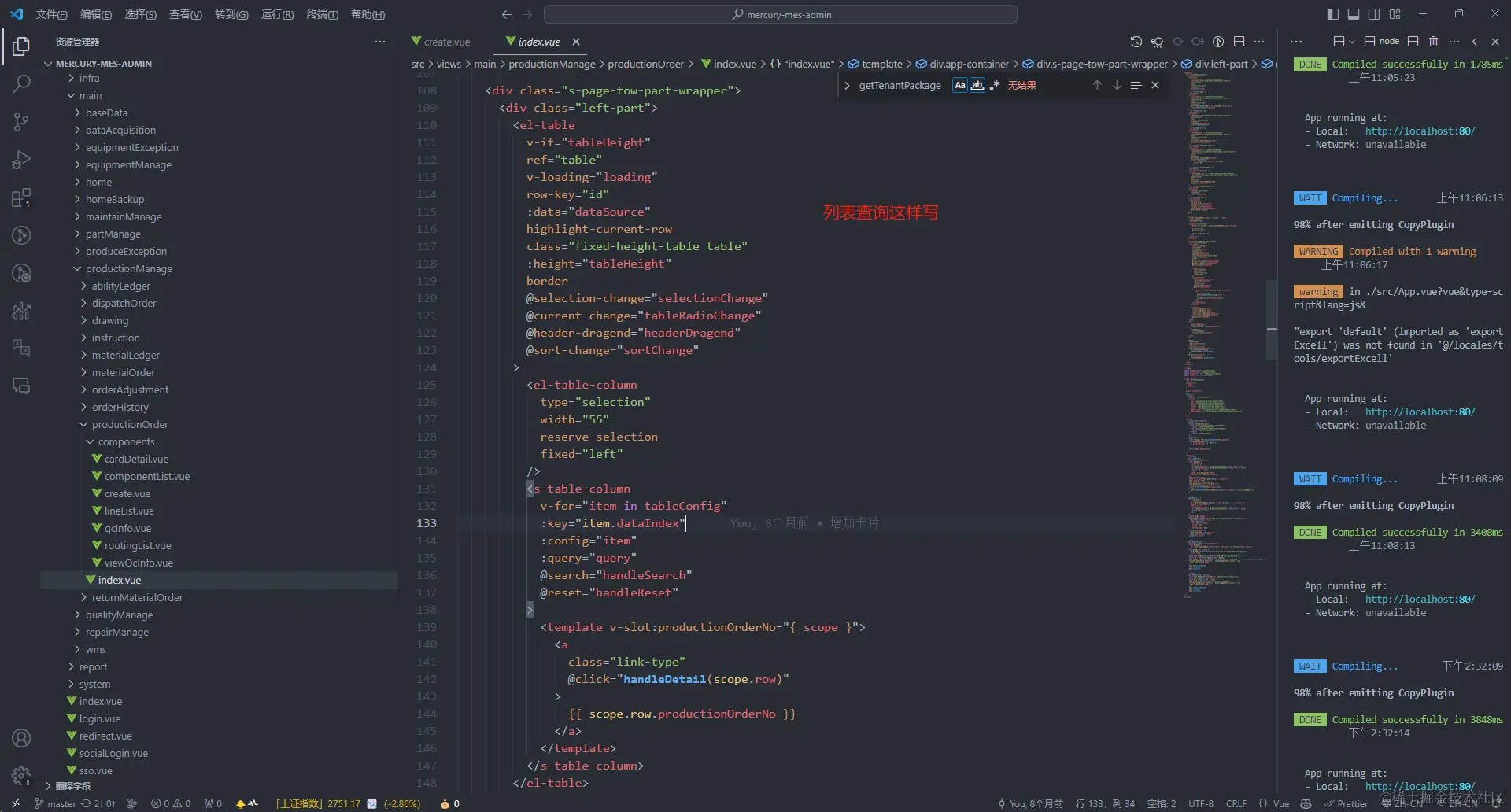Click the find input containing getTenantPackage

900,85
